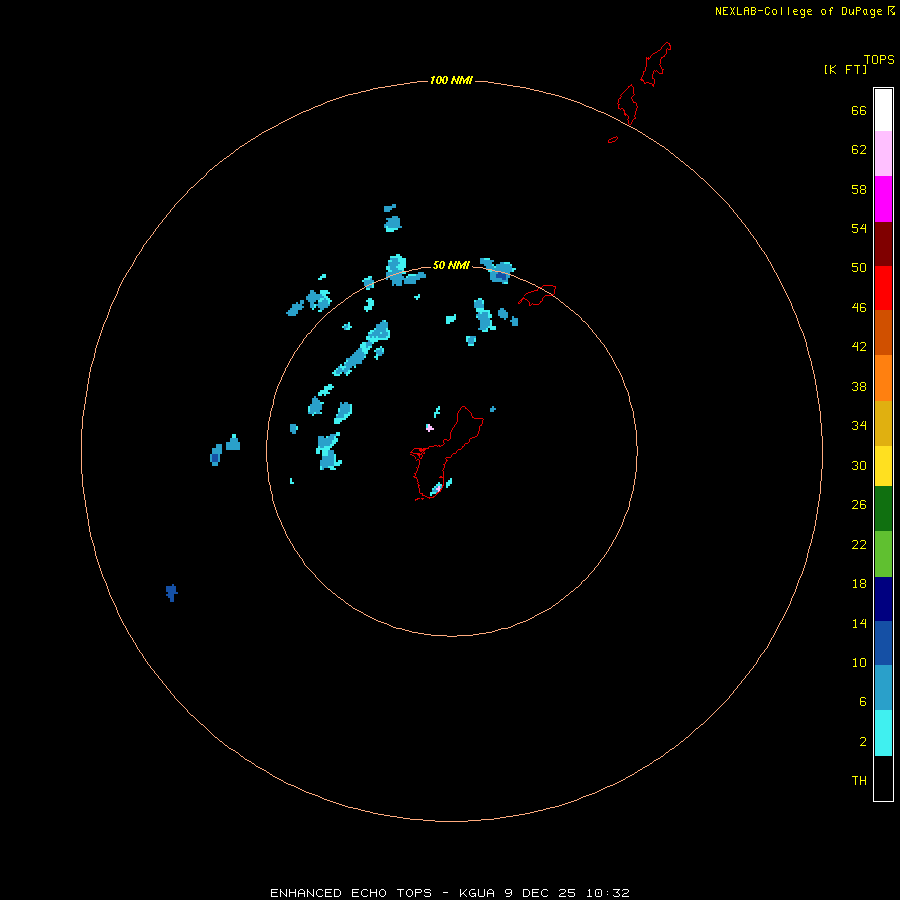Screen dimensions: 900x900
Task: Click the cyan 2 legend swatch
Action: coord(883,733)
